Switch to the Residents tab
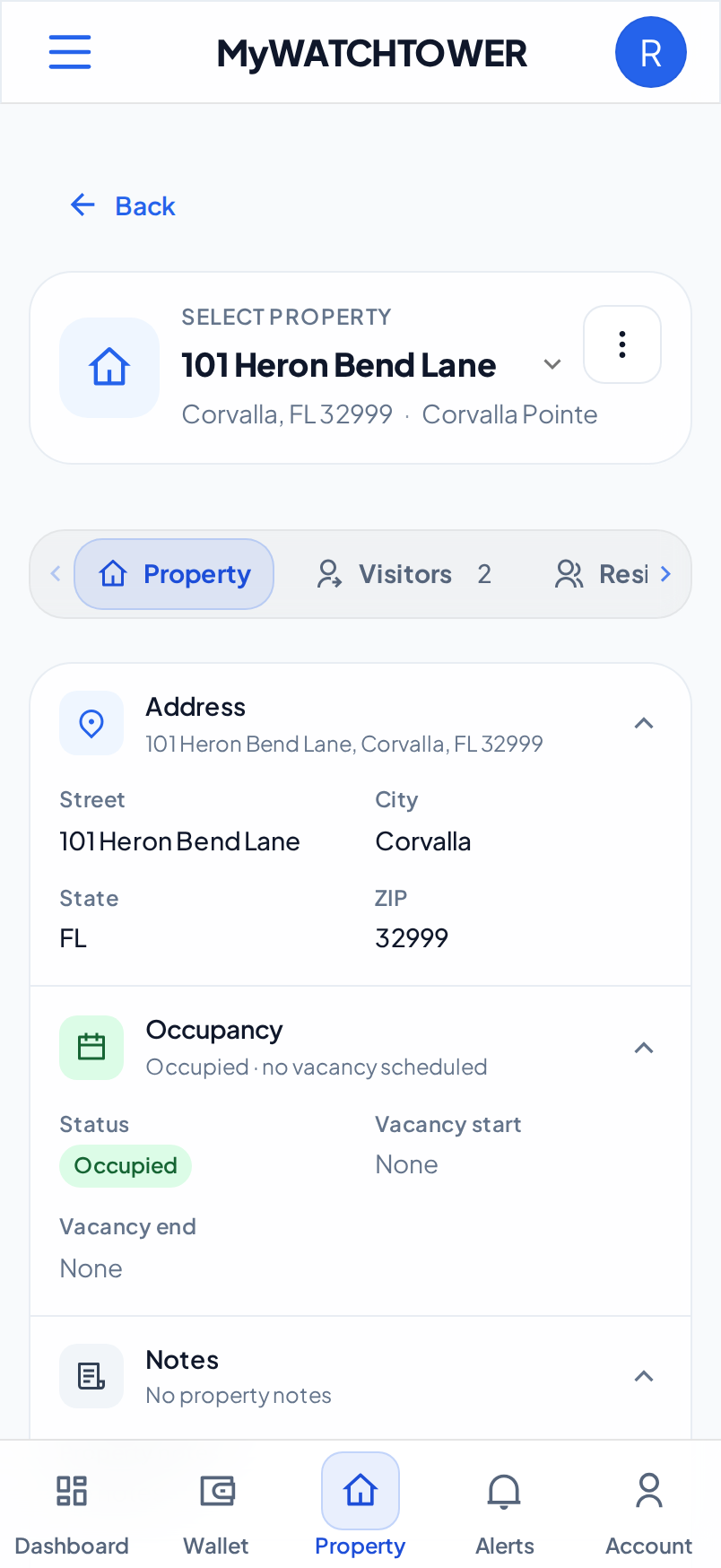 coord(602,574)
